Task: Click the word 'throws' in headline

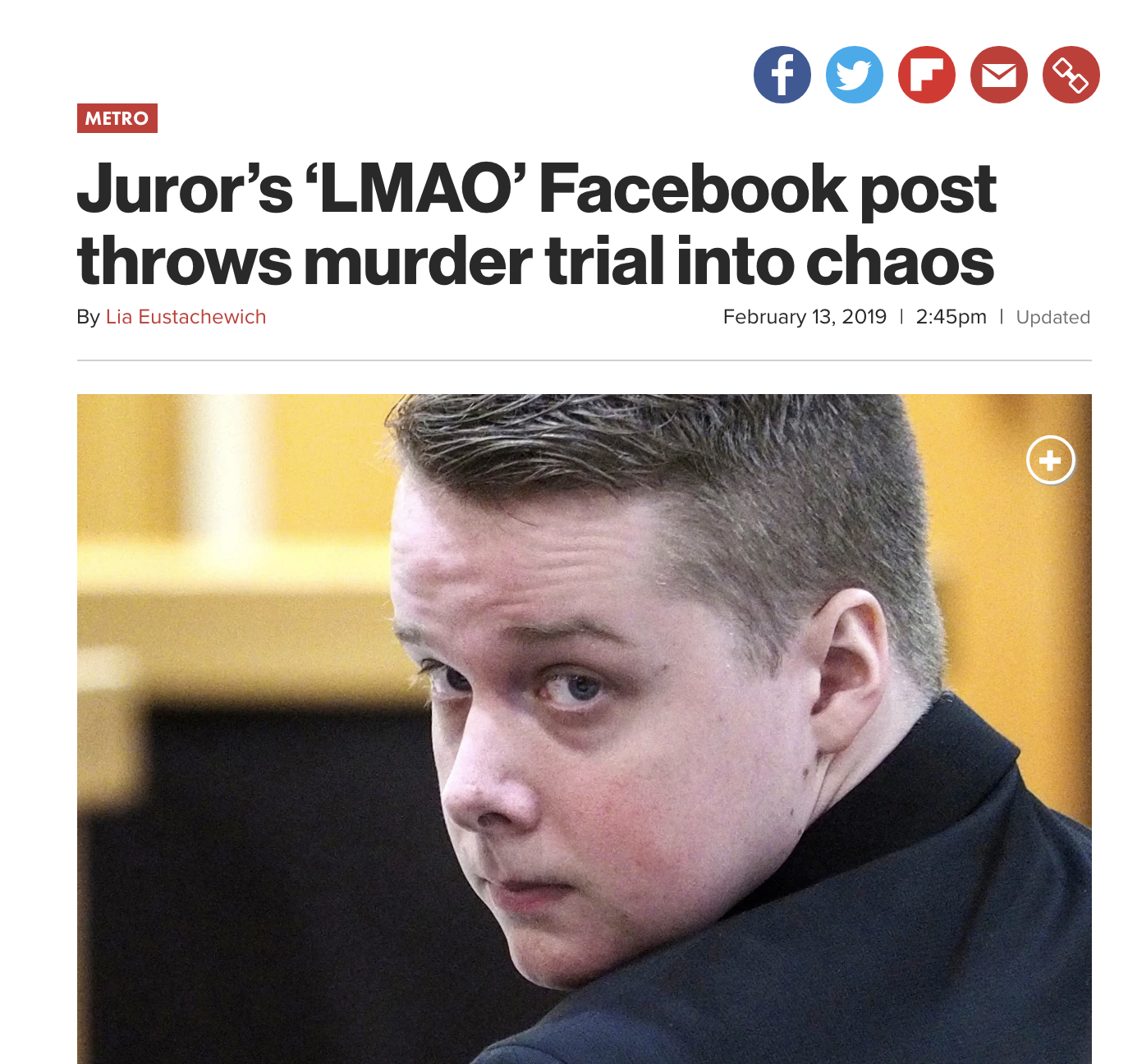Action: pyautogui.click(x=185, y=262)
